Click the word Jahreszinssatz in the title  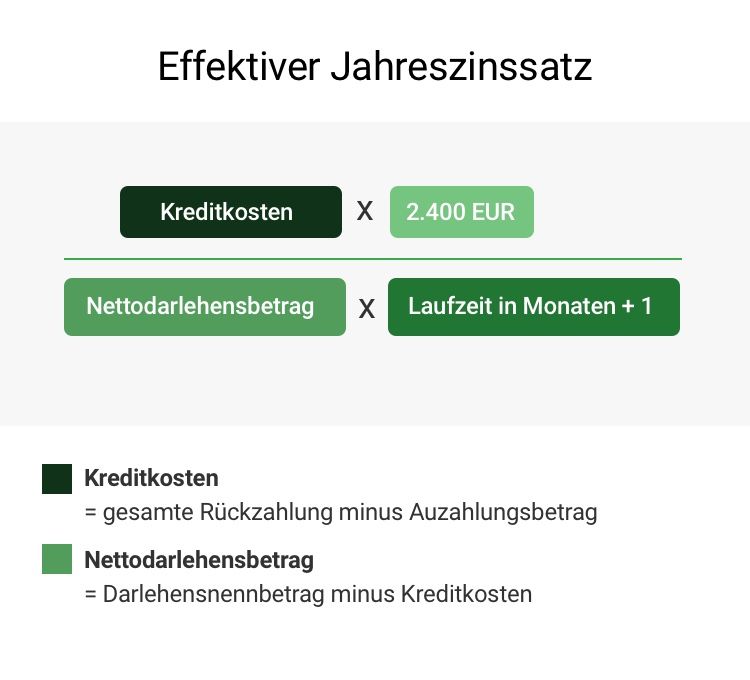[461, 66]
